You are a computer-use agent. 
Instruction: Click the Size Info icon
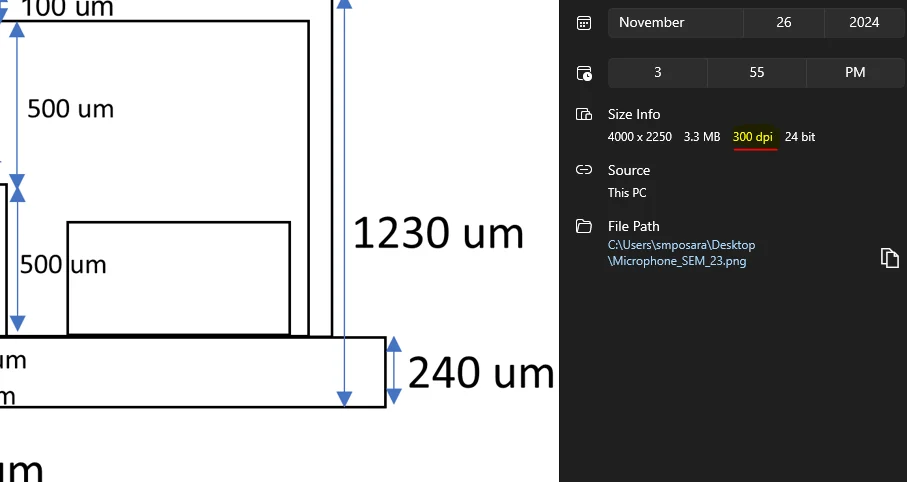pyautogui.click(x=584, y=114)
